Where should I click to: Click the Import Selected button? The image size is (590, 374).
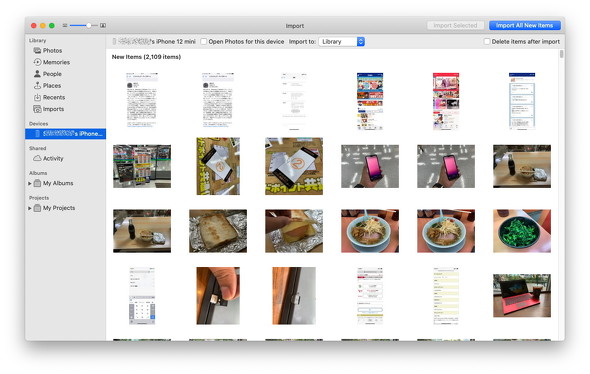click(x=455, y=25)
